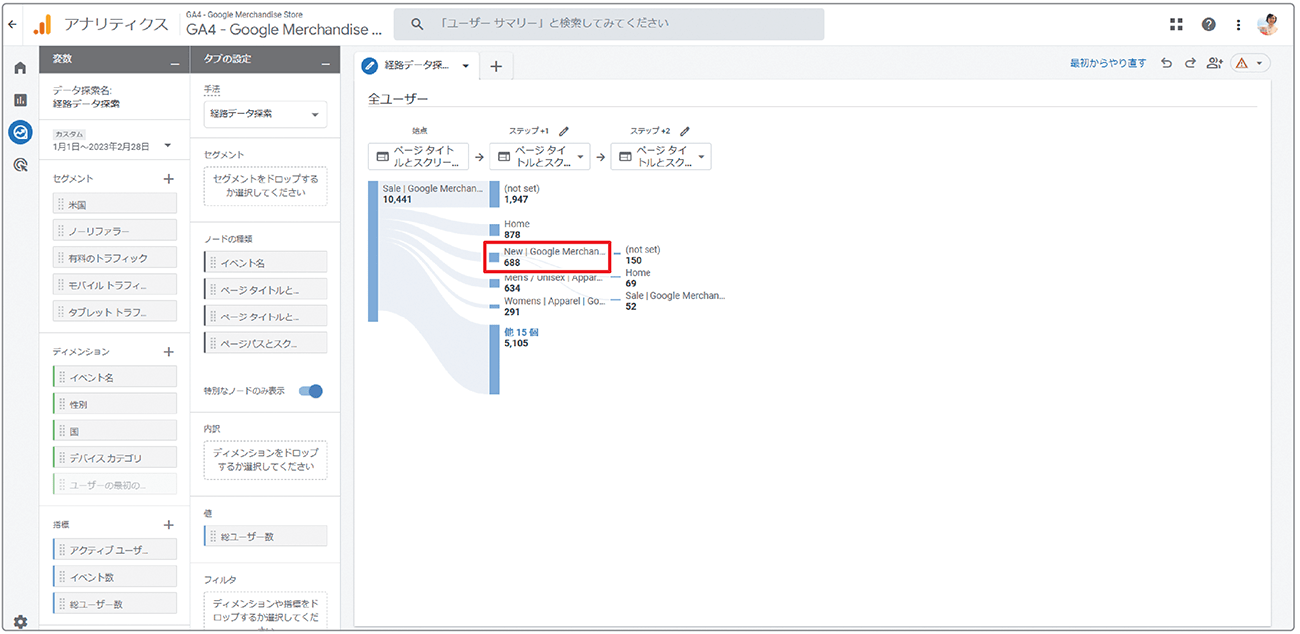Select the ページパスとスクリーン node type chip

point(265,343)
